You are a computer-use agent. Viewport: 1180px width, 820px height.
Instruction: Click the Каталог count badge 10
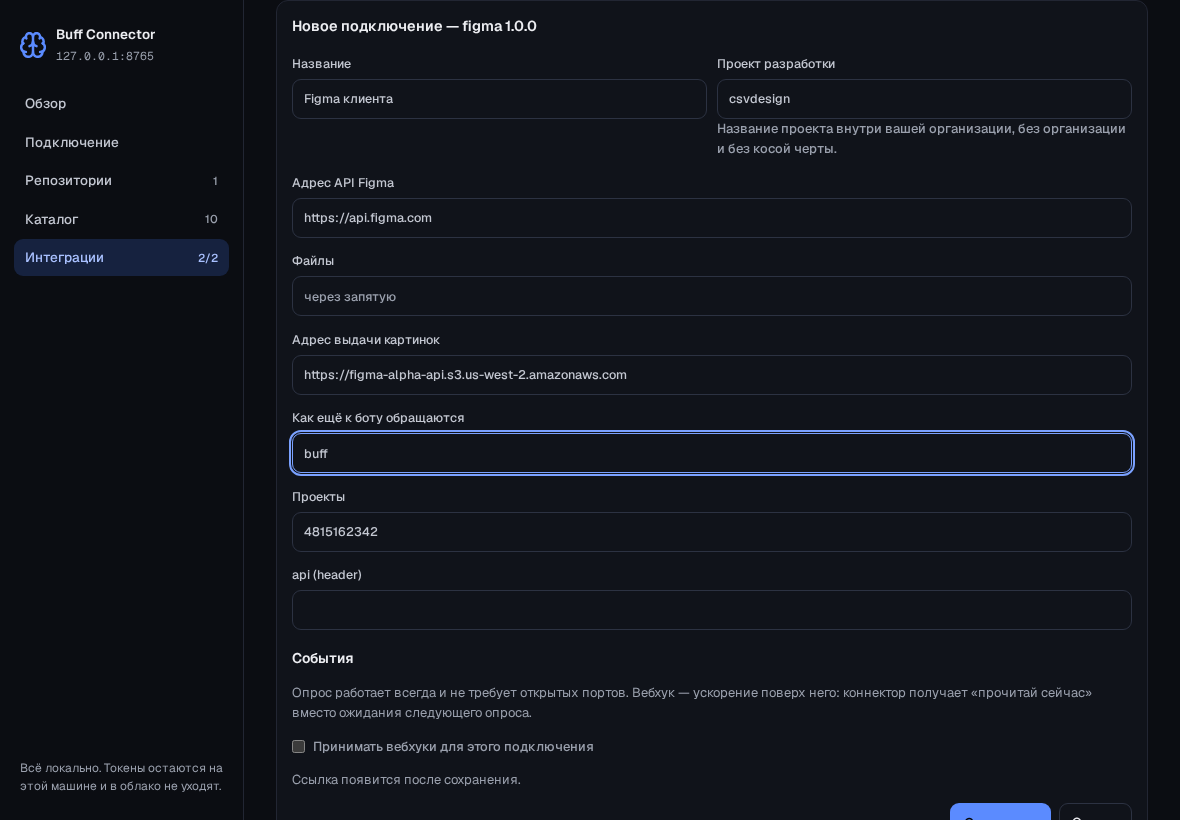[x=211, y=219]
